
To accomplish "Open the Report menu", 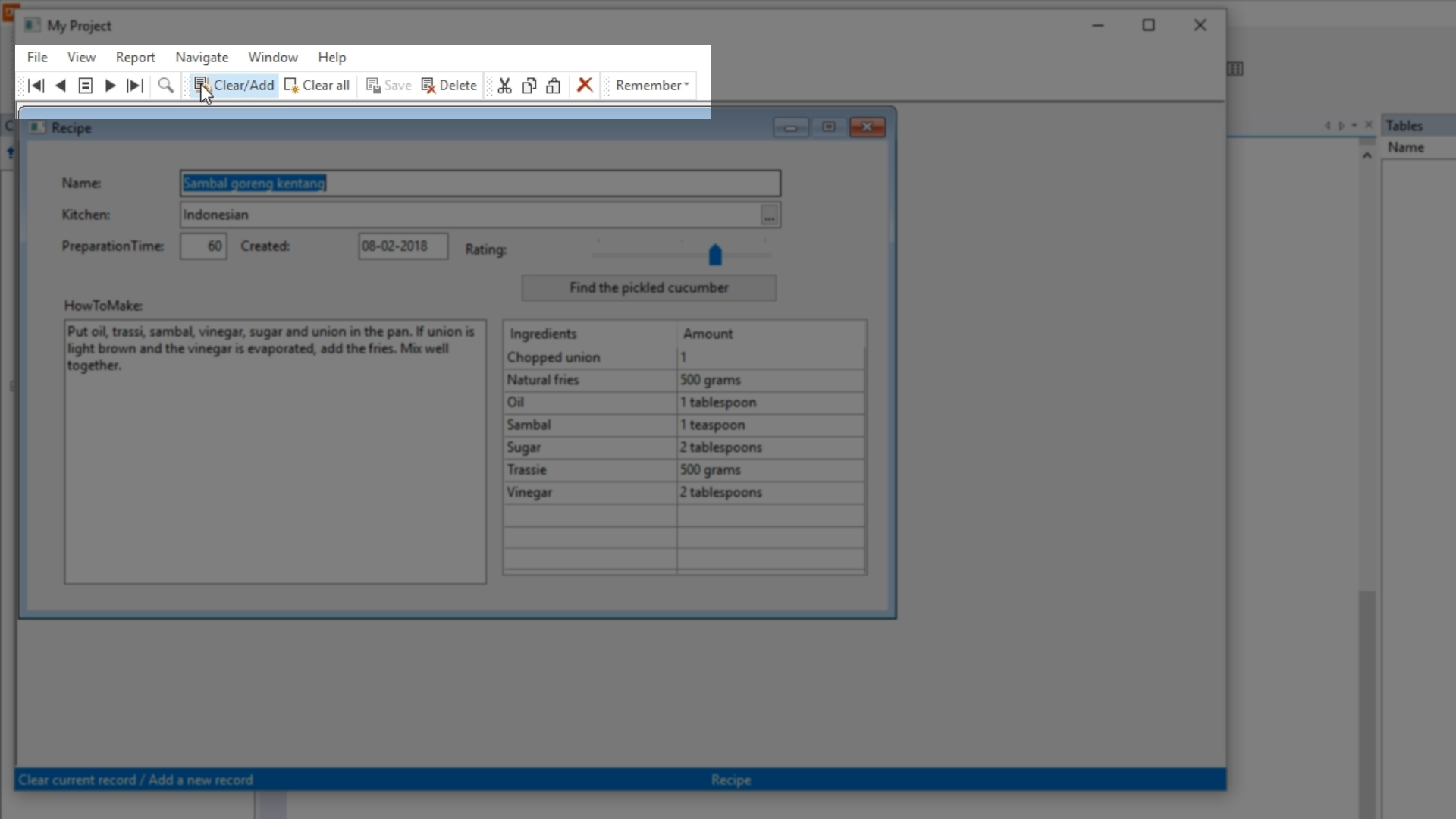I will tap(135, 58).
